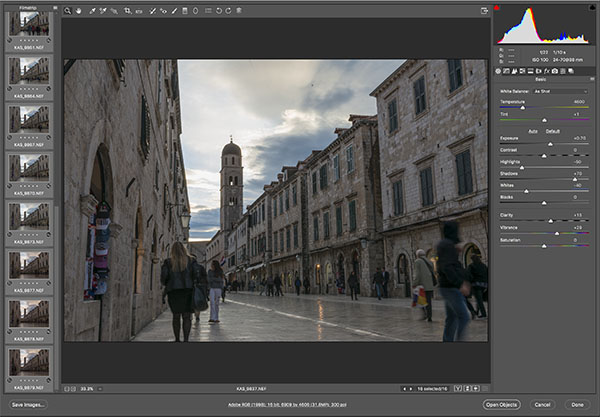Select the Graduated Filter tool
600x417 pixels.
click(185, 11)
